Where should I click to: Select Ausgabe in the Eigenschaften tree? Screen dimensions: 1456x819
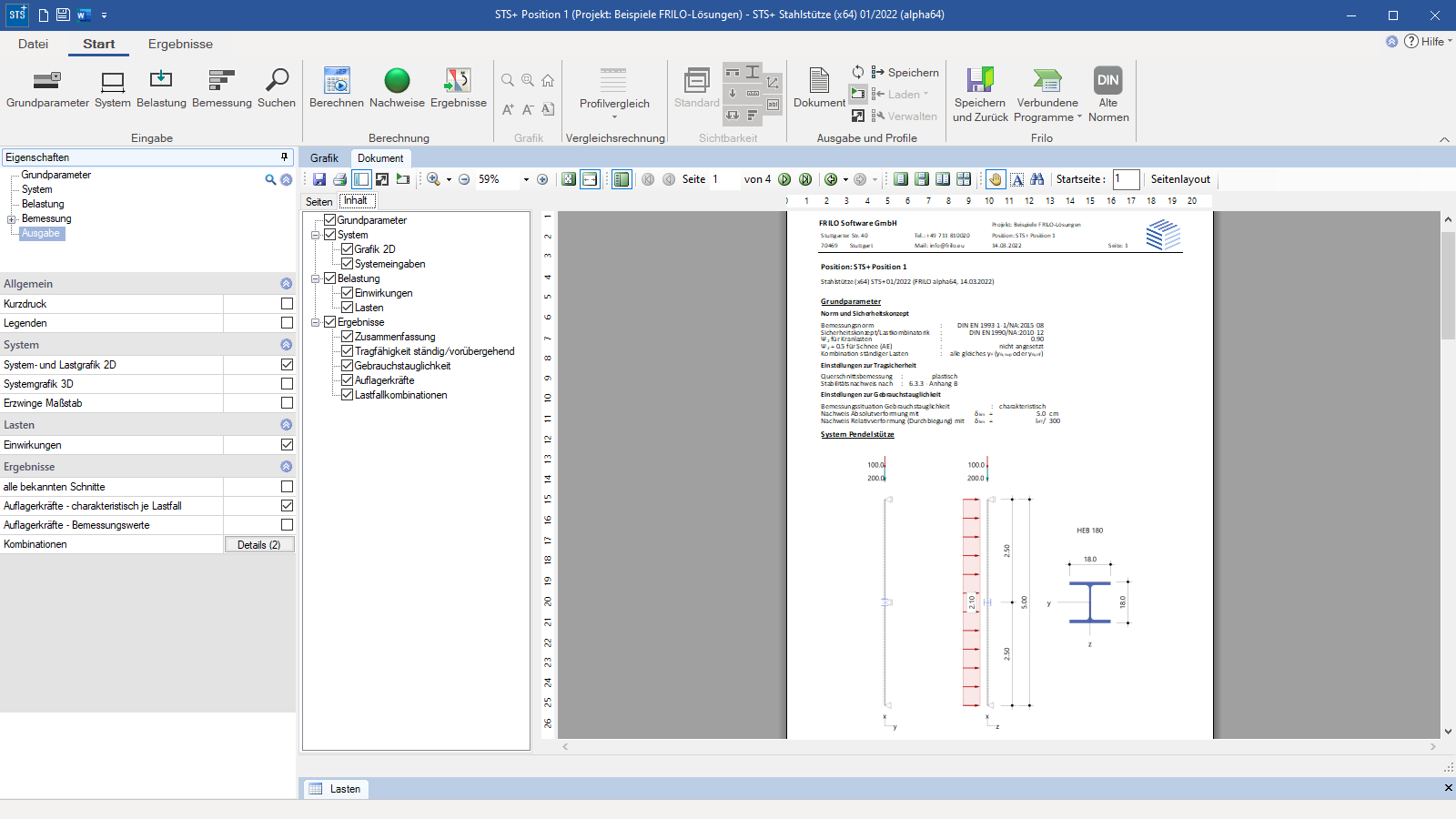coord(41,234)
